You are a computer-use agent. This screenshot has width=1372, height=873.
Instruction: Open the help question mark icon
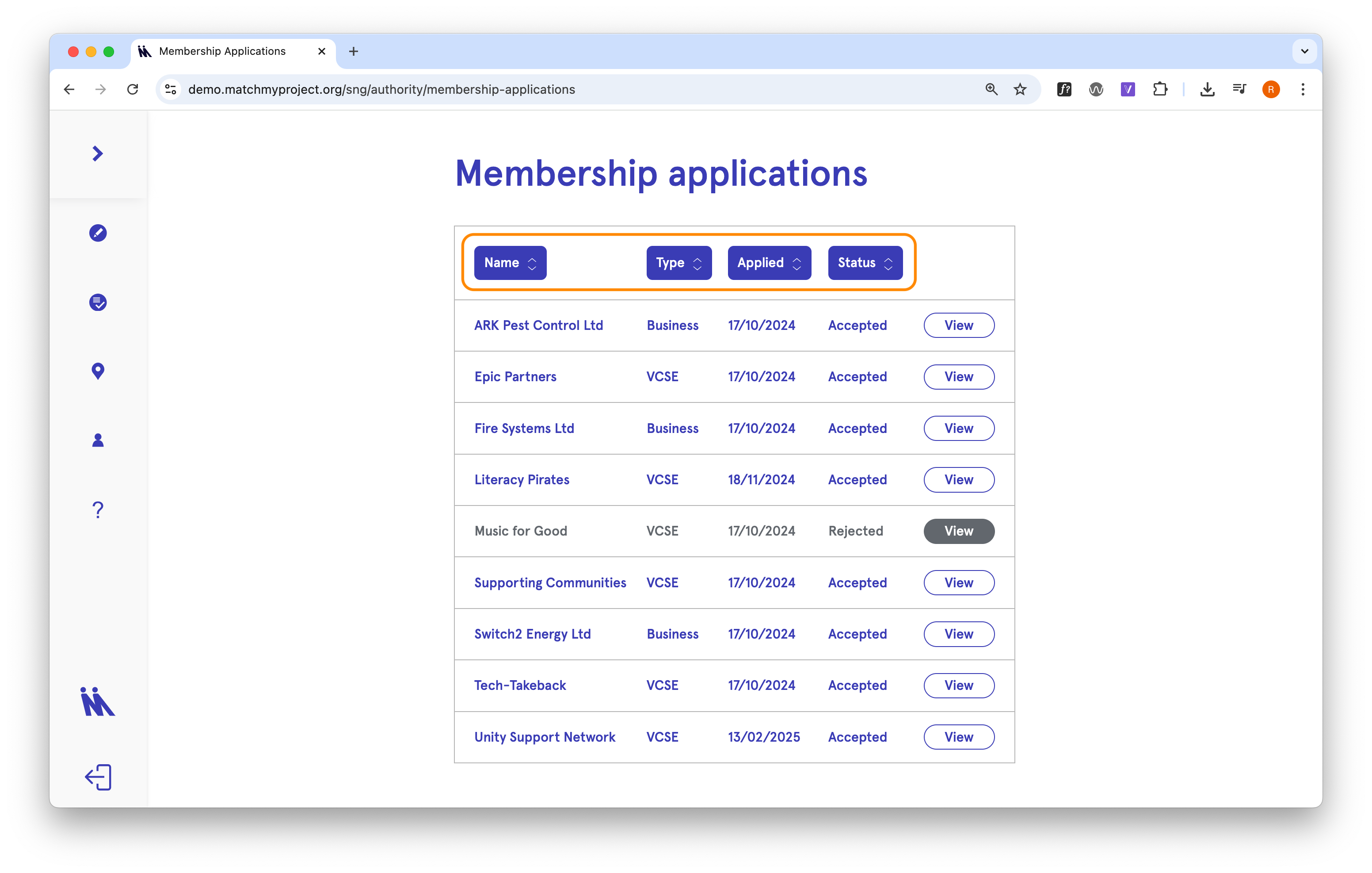(x=98, y=510)
